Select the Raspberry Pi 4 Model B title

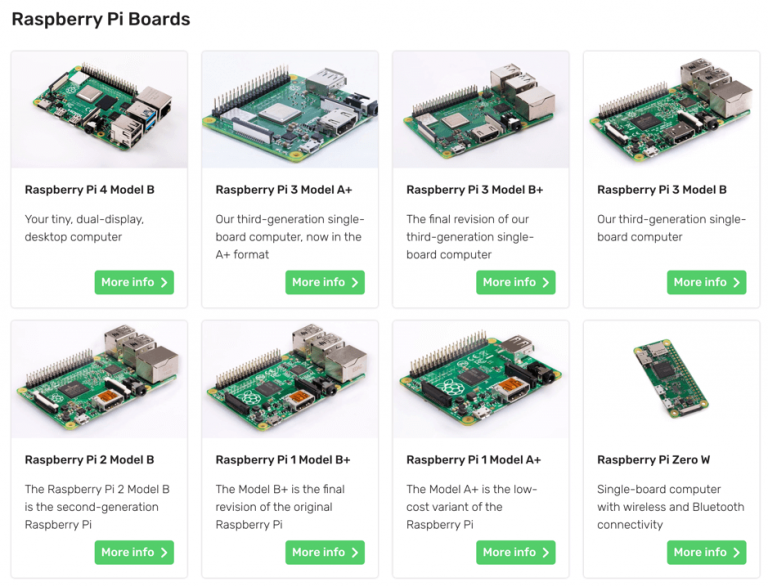[90, 190]
